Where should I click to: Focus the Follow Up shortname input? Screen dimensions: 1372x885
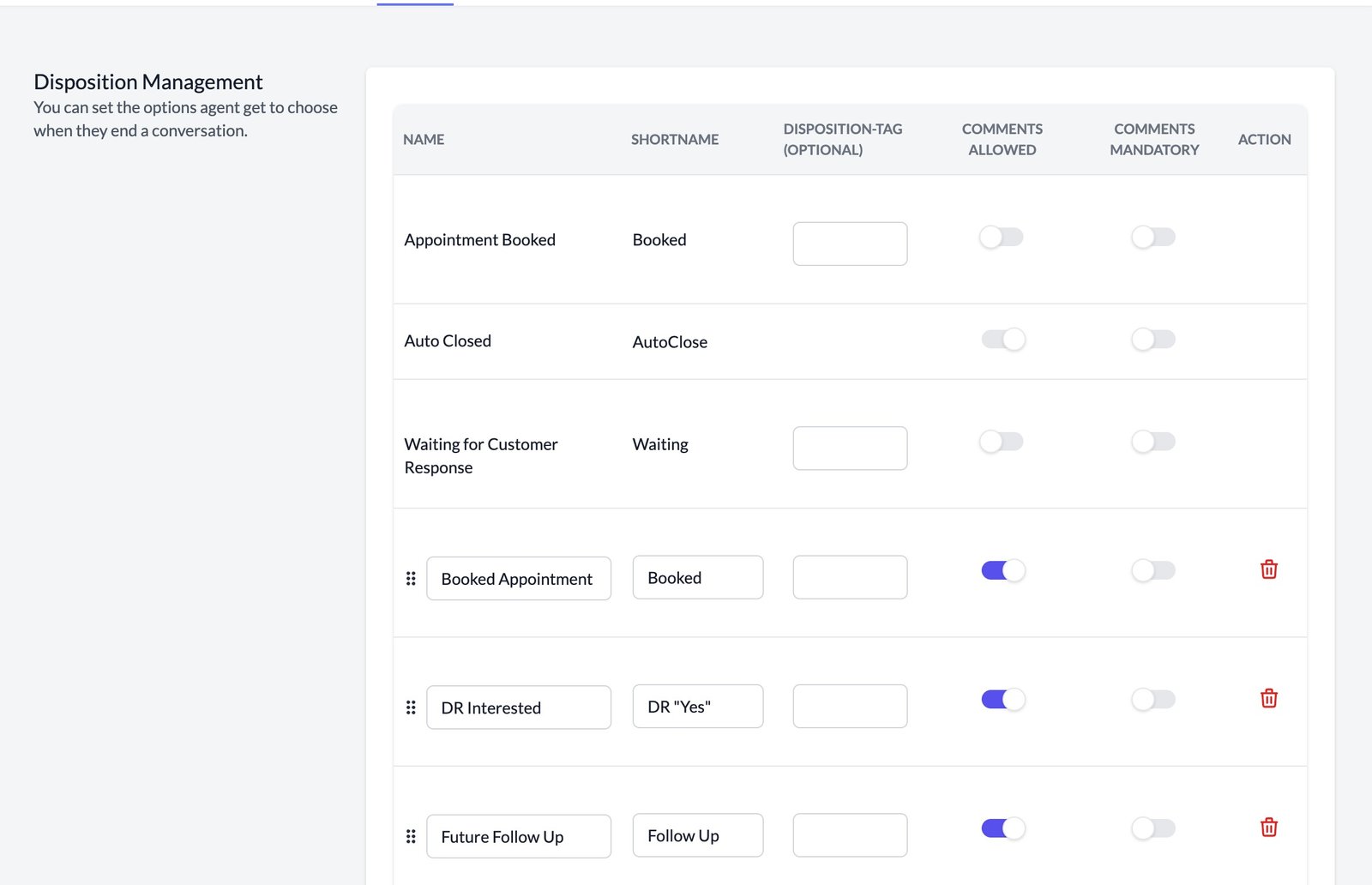[x=697, y=835]
